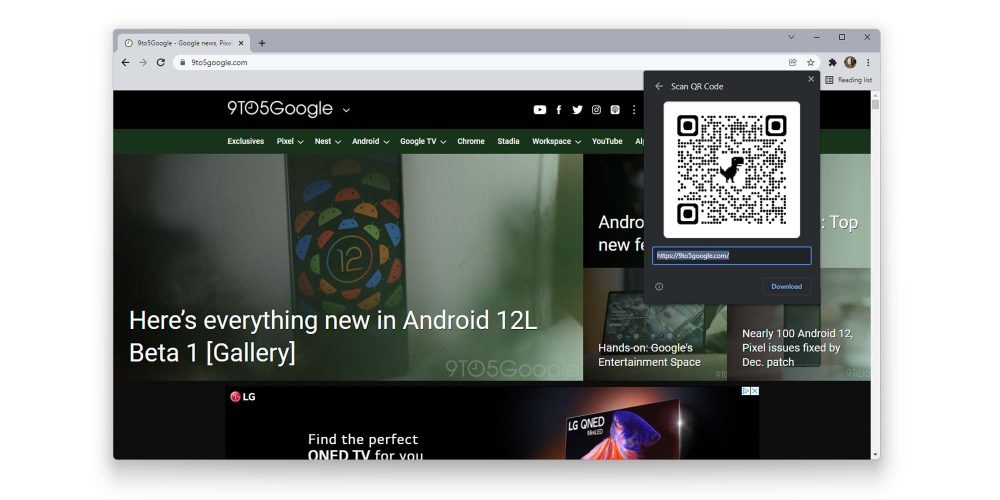Open 9to5Google's YouTube channel icon
Viewport: 1000px width, 500px height.
(540, 110)
